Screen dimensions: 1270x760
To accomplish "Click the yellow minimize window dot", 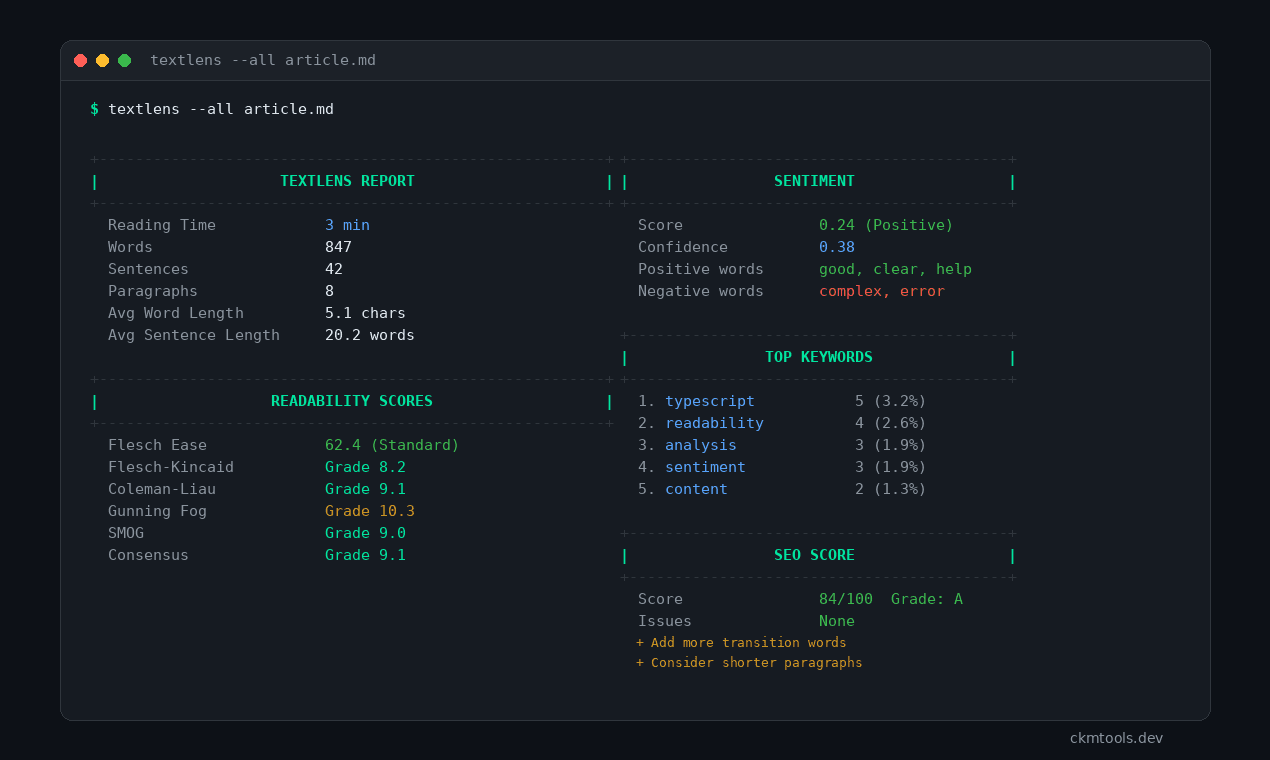I will [x=103, y=61].
